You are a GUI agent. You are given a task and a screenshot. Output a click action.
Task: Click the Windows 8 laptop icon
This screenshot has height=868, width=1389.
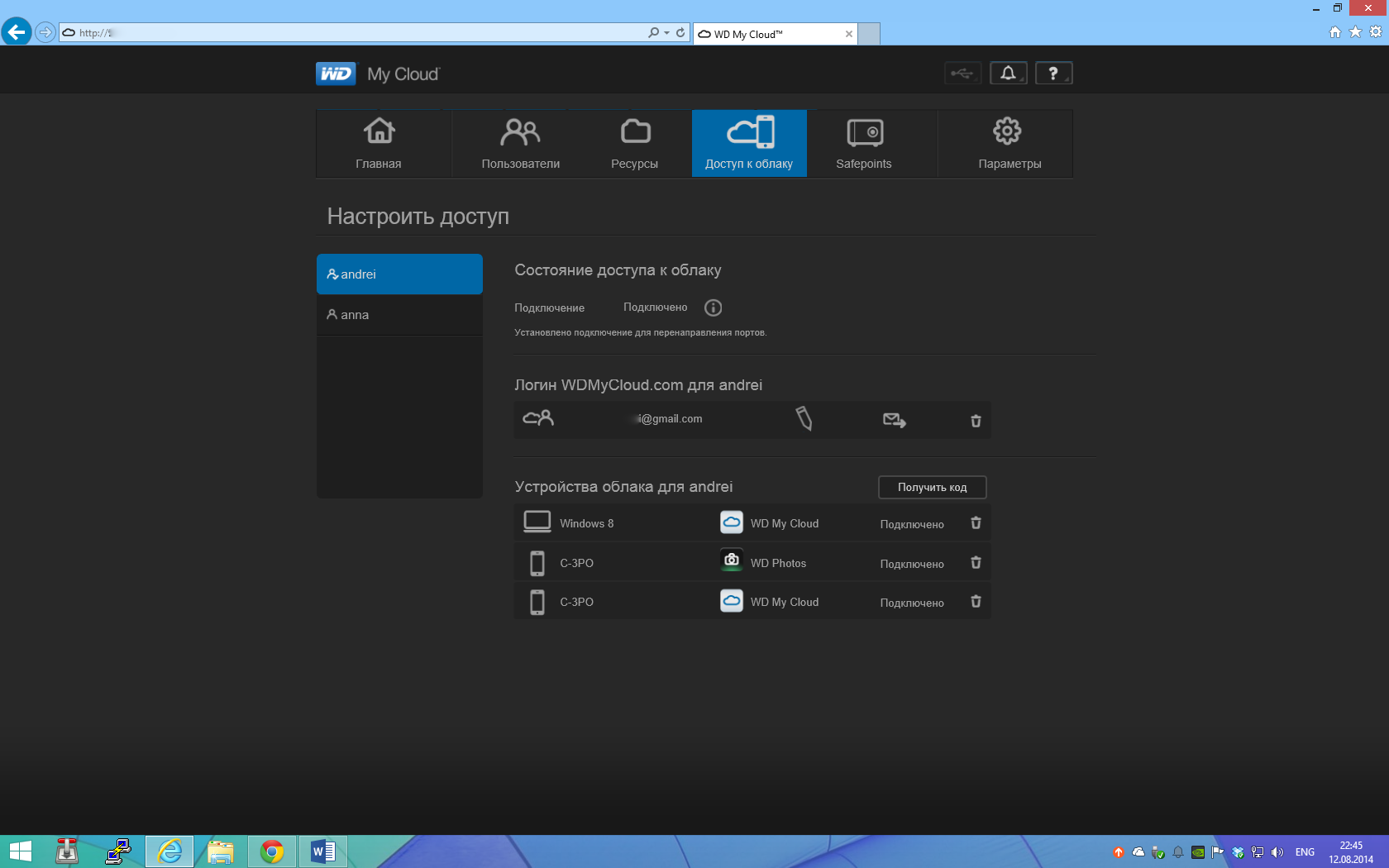[x=537, y=522]
